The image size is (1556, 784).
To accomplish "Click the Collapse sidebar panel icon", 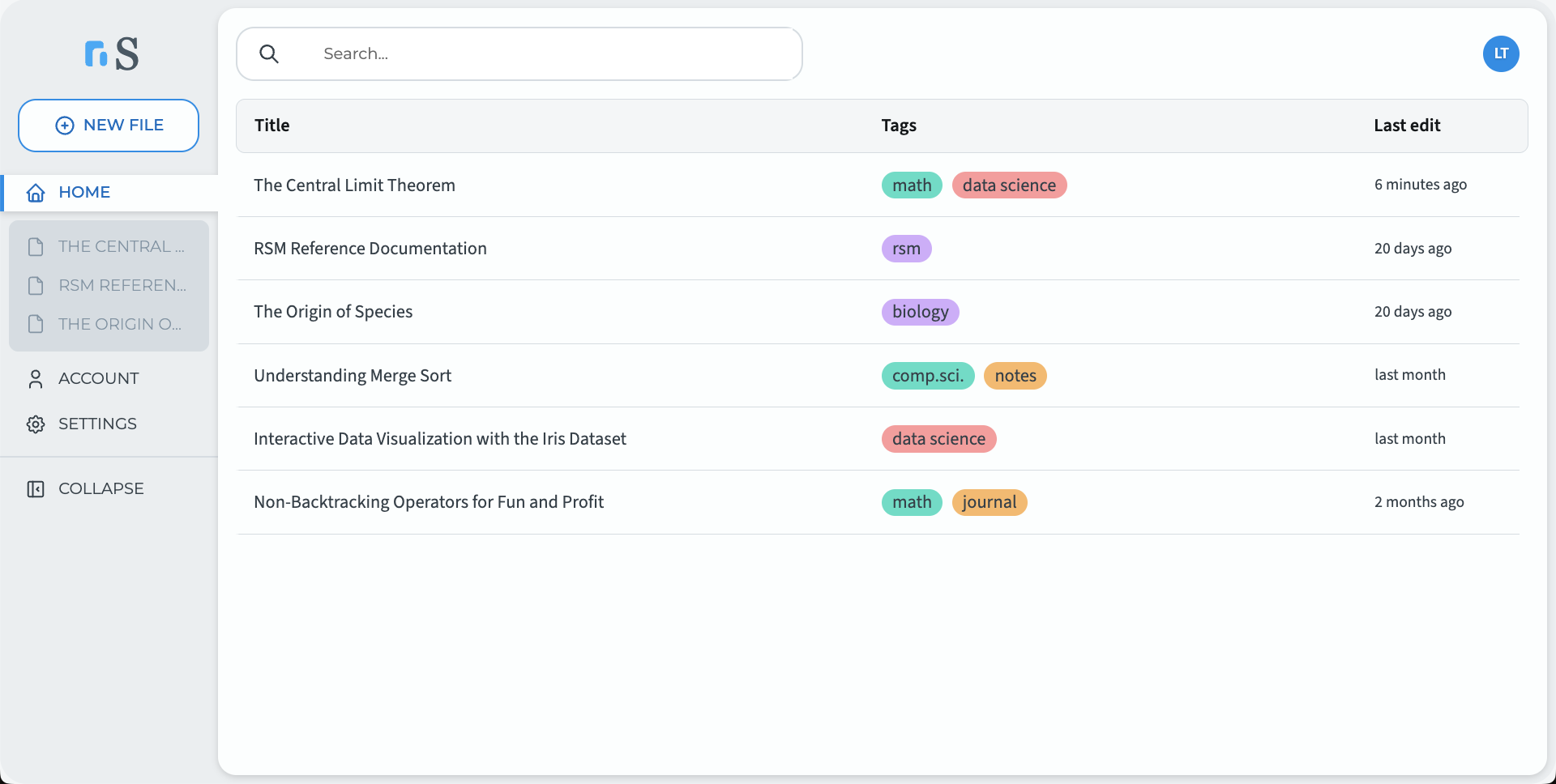I will click(36, 489).
